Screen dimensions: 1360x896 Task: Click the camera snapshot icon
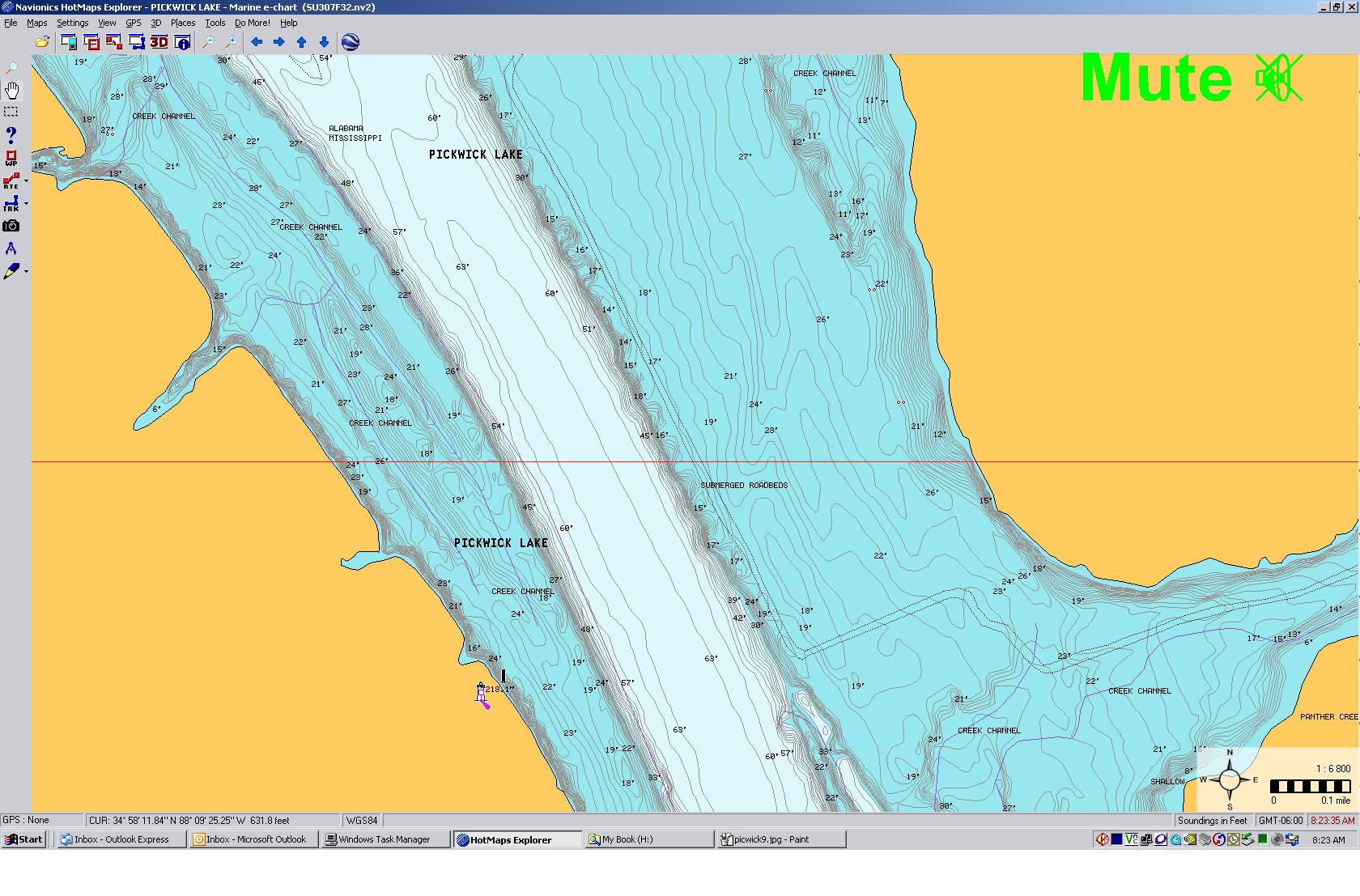(11, 227)
